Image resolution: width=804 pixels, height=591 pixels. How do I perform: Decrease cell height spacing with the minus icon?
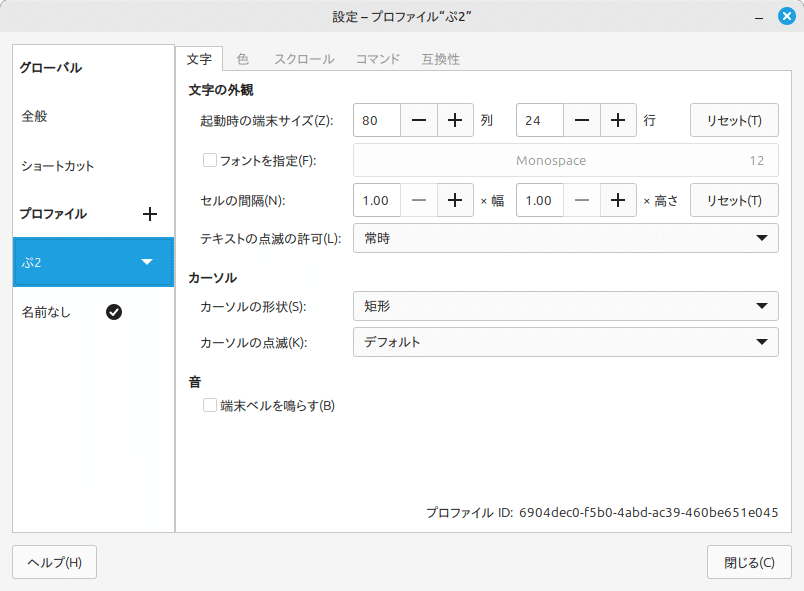tap(581, 200)
